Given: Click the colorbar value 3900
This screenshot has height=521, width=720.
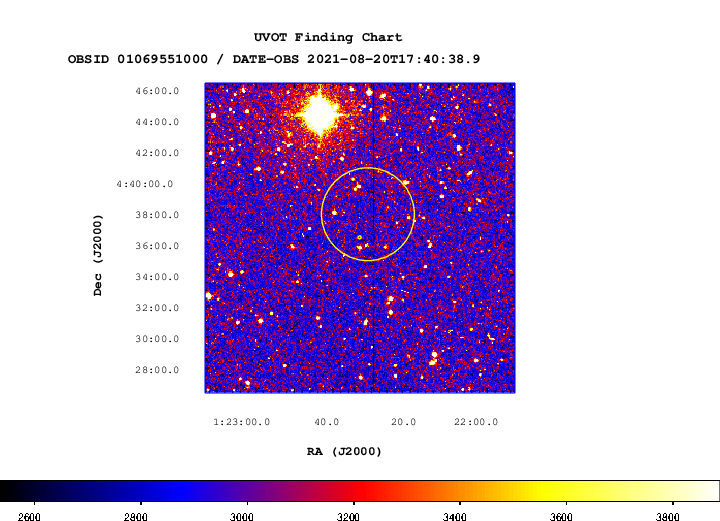Looking at the screenshot, I should click(x=667, y=517).
